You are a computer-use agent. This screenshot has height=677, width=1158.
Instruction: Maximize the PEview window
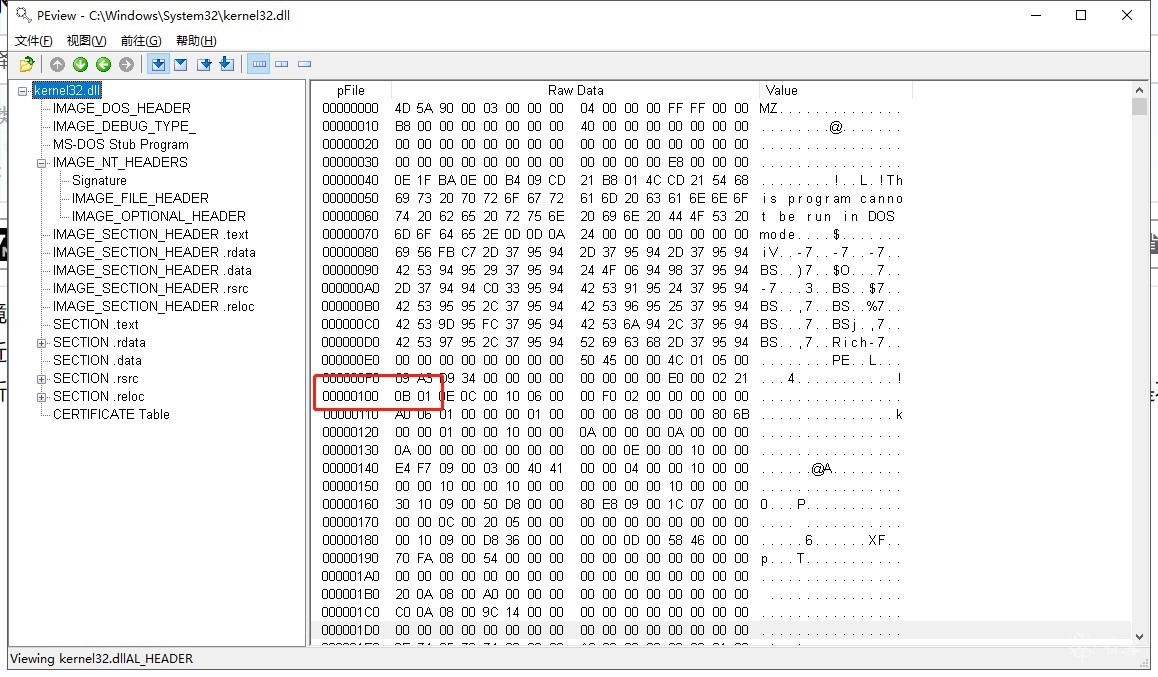click(1081, 16)
